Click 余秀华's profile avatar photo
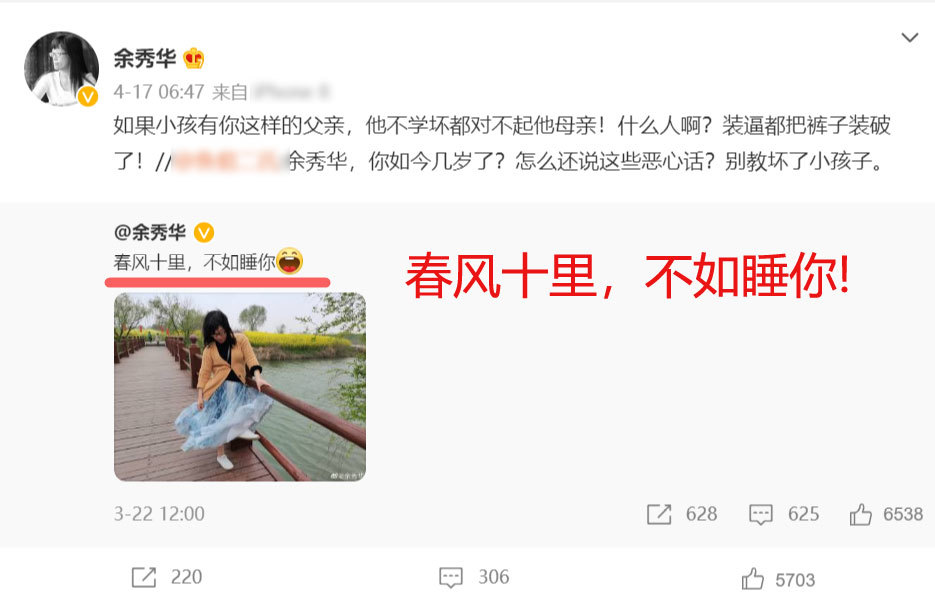This screenshot has height=593, width=935. point(61,69)
